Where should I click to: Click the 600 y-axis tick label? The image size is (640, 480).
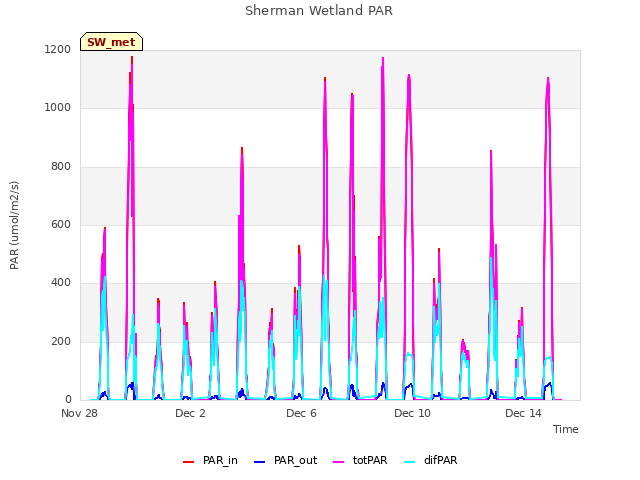pos(61,224)
